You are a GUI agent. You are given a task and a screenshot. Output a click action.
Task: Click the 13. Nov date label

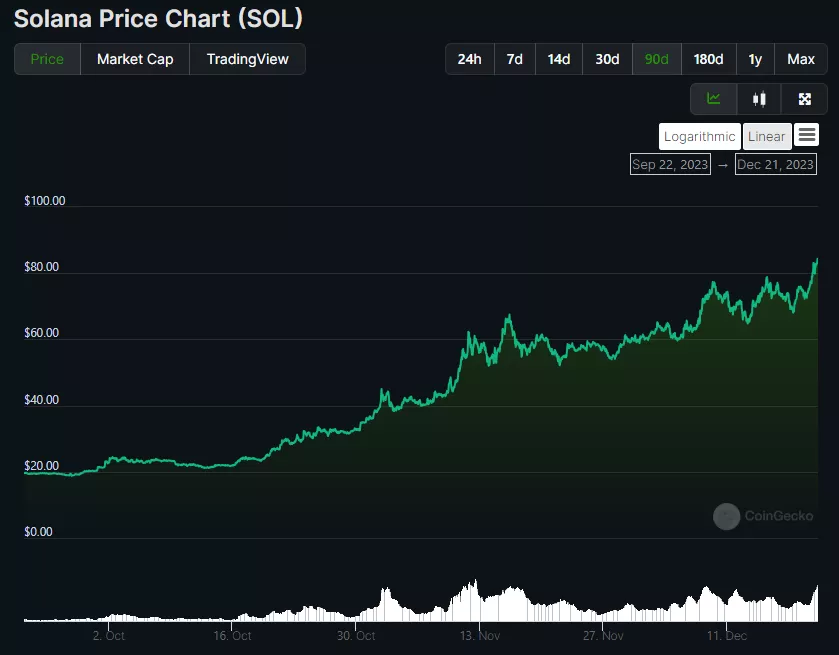tap(480, 636)
